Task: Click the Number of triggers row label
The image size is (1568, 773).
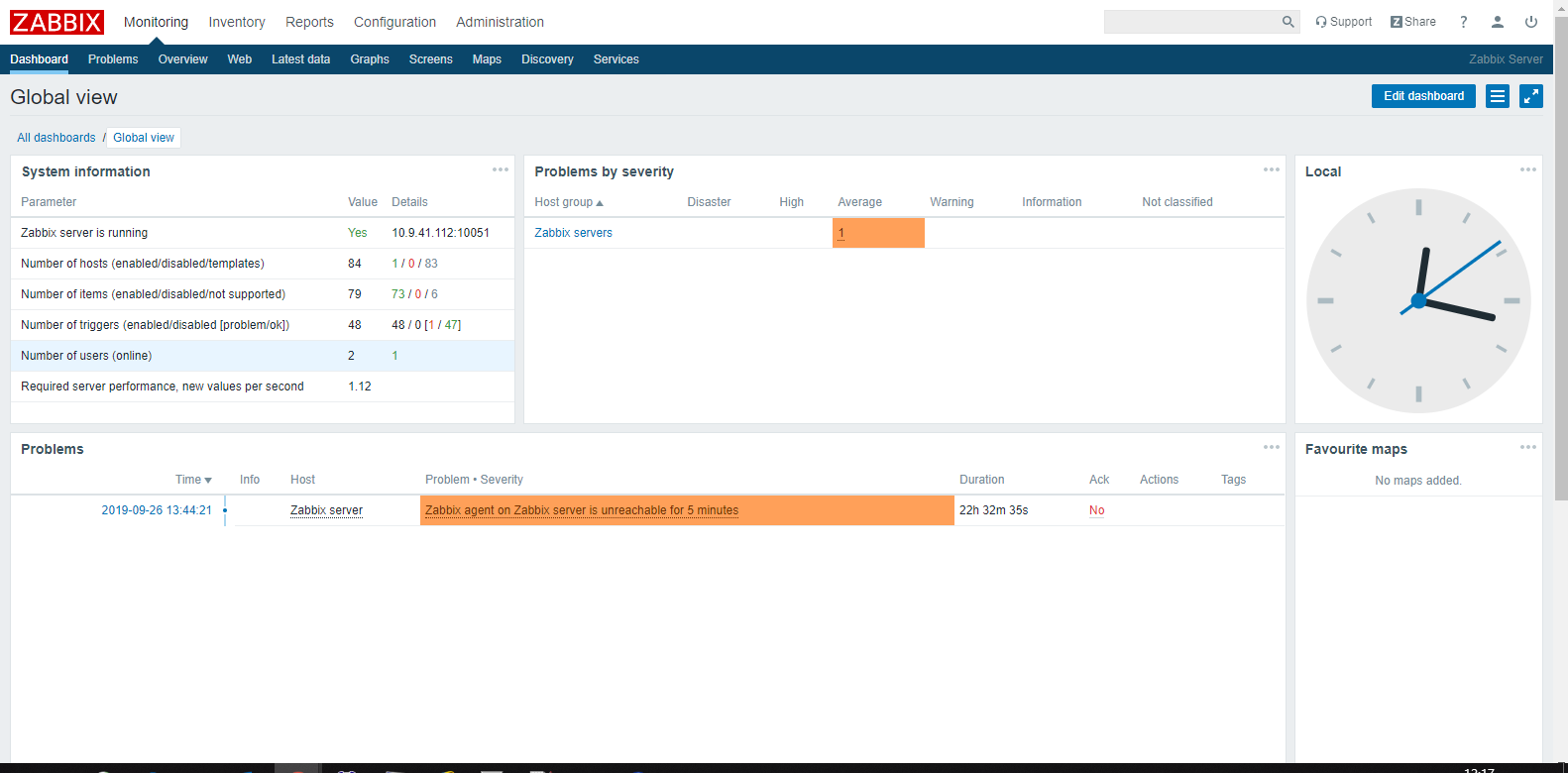Action: pos(155,325)
